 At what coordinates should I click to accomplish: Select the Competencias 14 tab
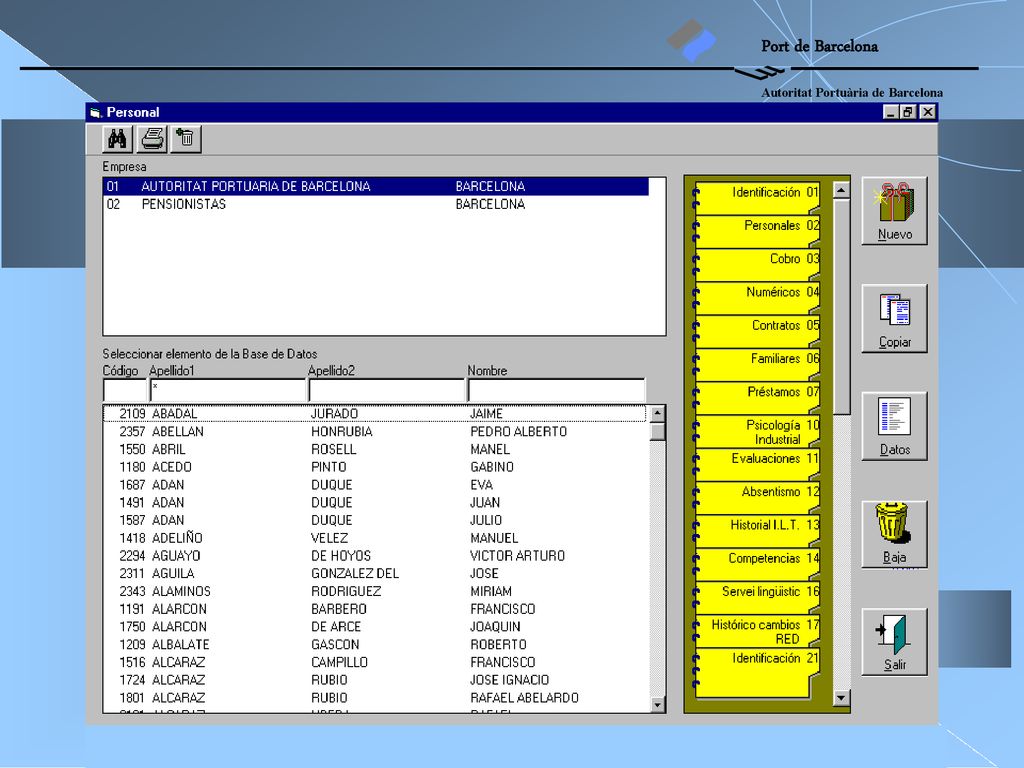[758, 562]
